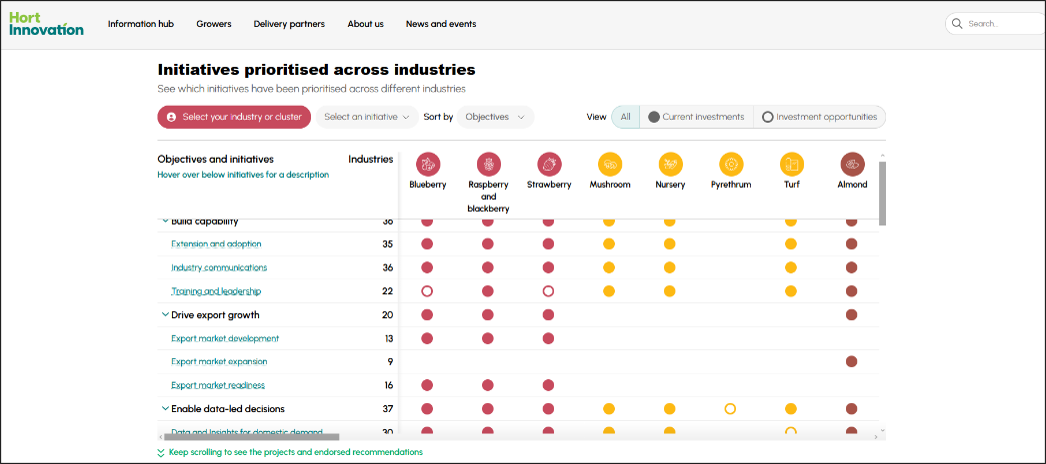Viewport: 1046px width, 464px height.
Task: Open the News and events menu
Action: 441,24
